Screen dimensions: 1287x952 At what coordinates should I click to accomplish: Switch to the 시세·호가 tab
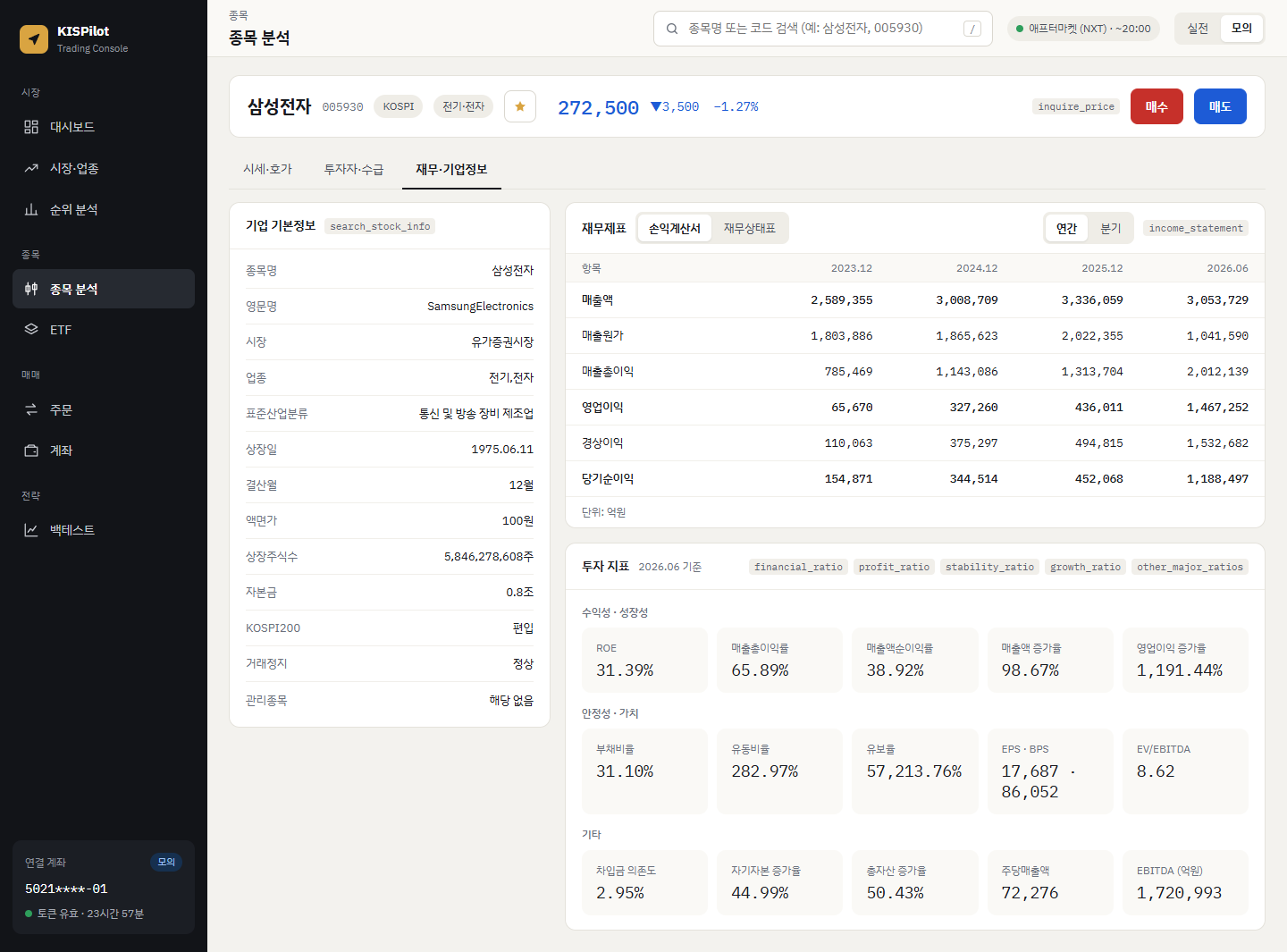pos(267,169)
